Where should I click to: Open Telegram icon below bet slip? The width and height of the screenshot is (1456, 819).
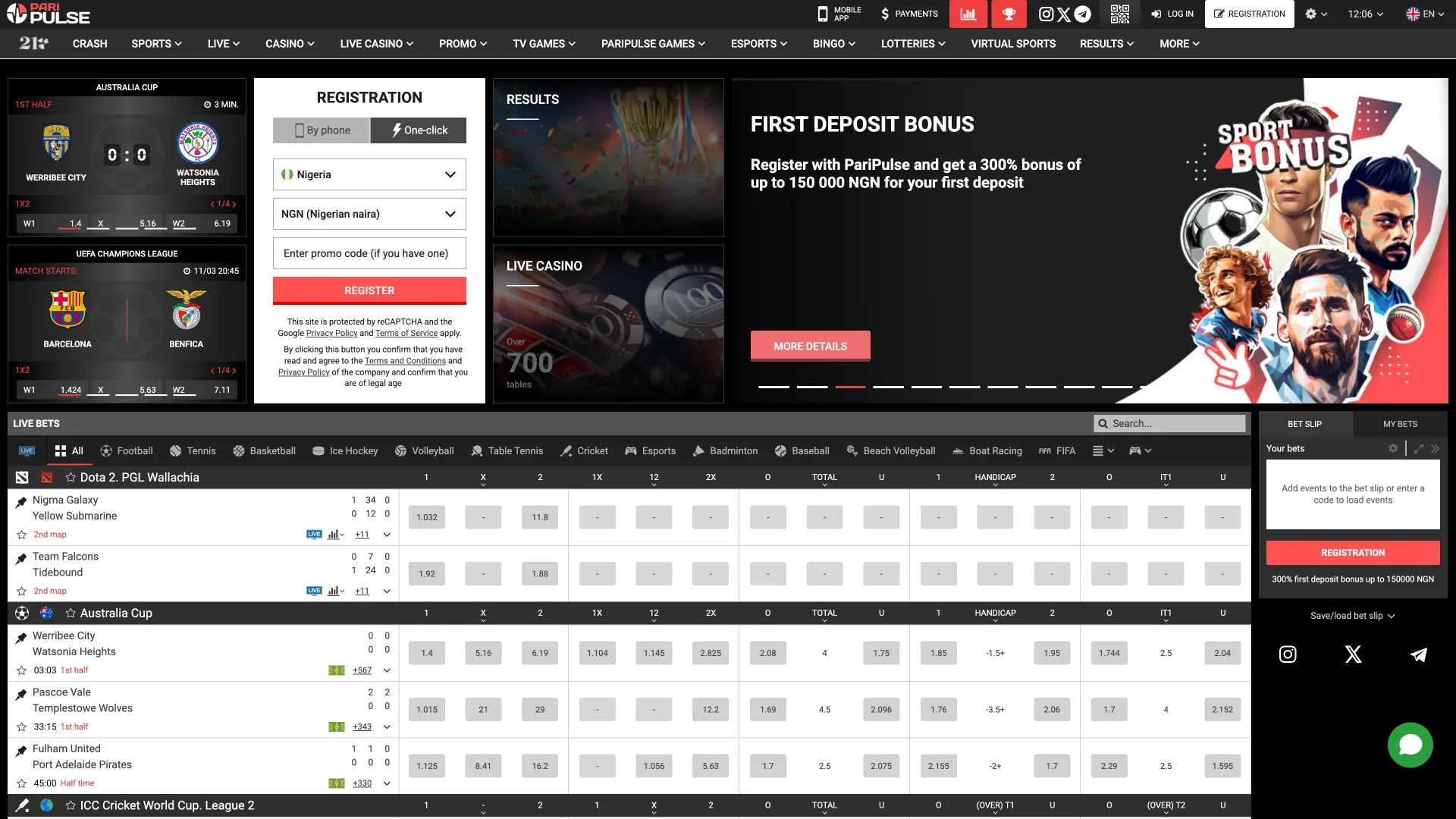tap(1418, 654)
